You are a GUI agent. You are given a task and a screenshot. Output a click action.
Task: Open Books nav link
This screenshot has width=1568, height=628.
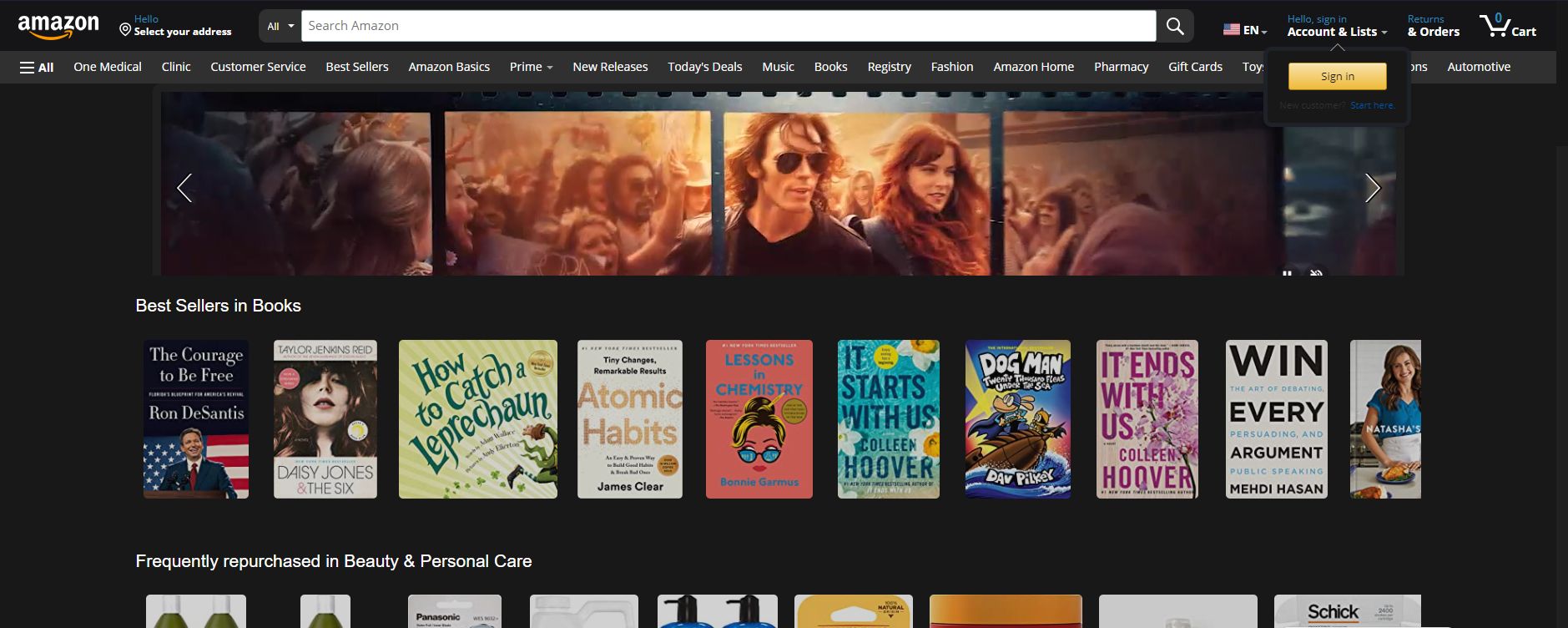[x=830, y=67]
